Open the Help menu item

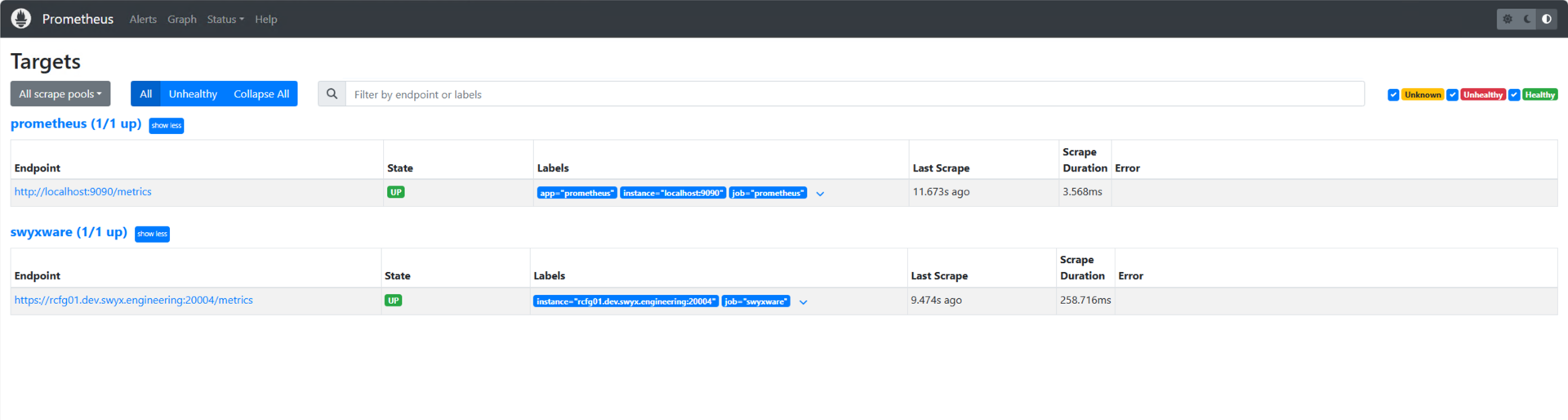[x=265, y=19]
